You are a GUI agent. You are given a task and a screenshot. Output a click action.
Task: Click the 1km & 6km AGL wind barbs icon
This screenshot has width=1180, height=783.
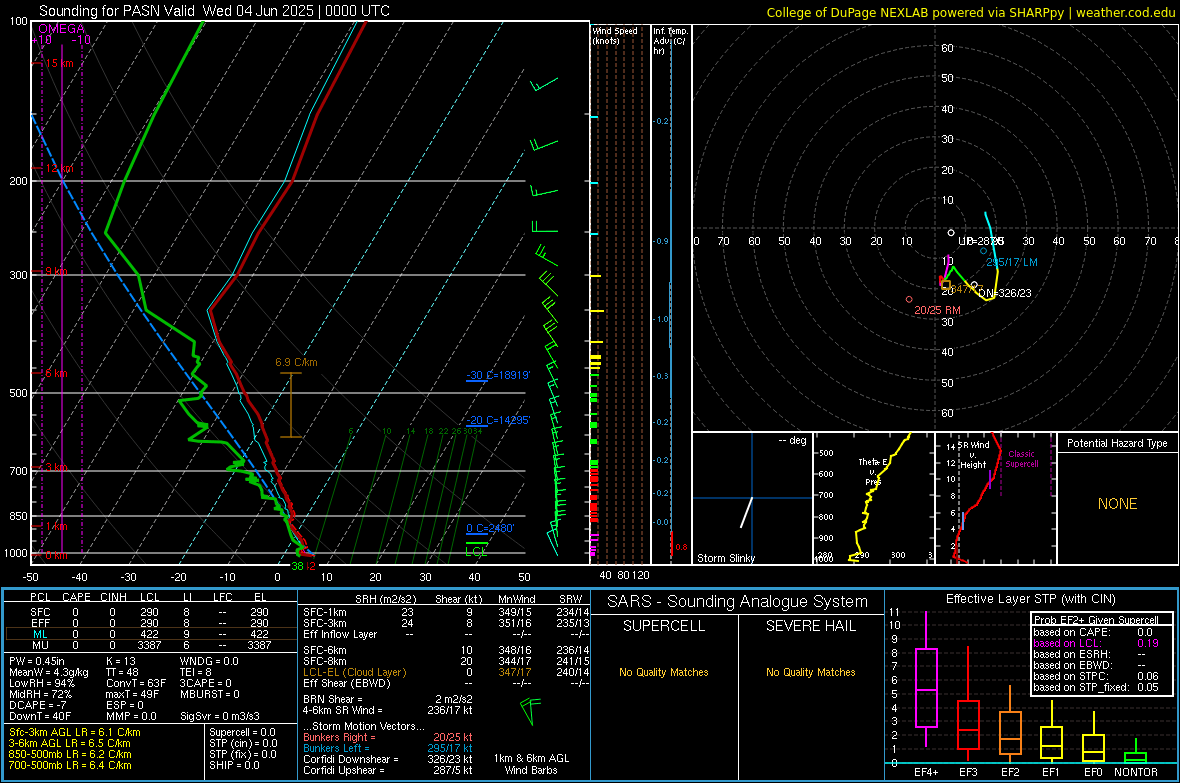tap(531, 711)
